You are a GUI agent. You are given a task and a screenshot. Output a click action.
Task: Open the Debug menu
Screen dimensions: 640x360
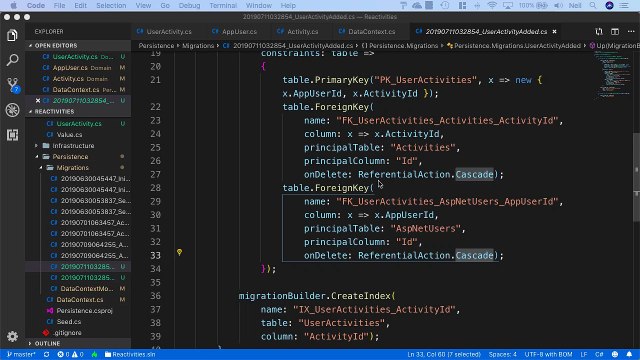(x=189, y=5)
